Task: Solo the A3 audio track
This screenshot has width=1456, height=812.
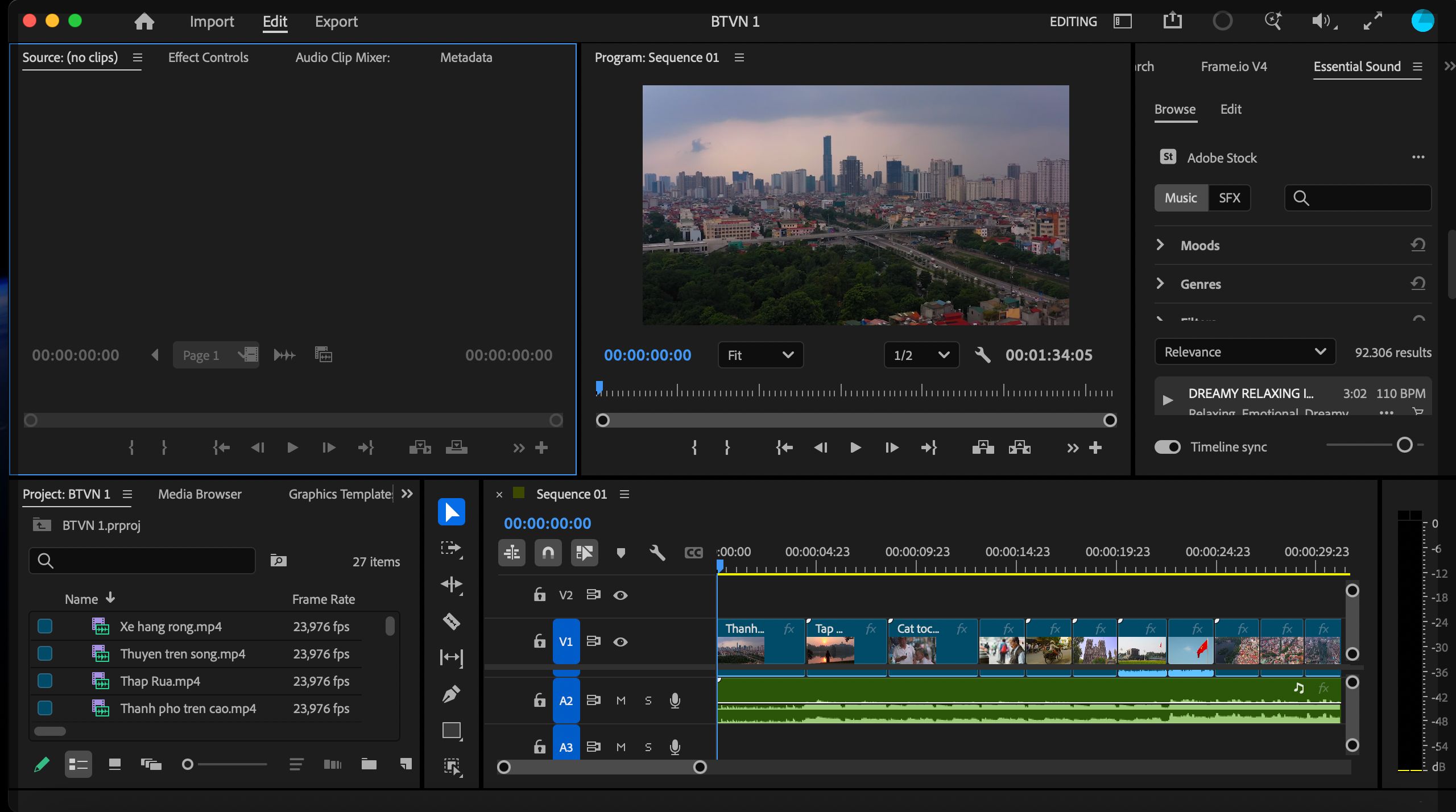Action: point(648,747)
